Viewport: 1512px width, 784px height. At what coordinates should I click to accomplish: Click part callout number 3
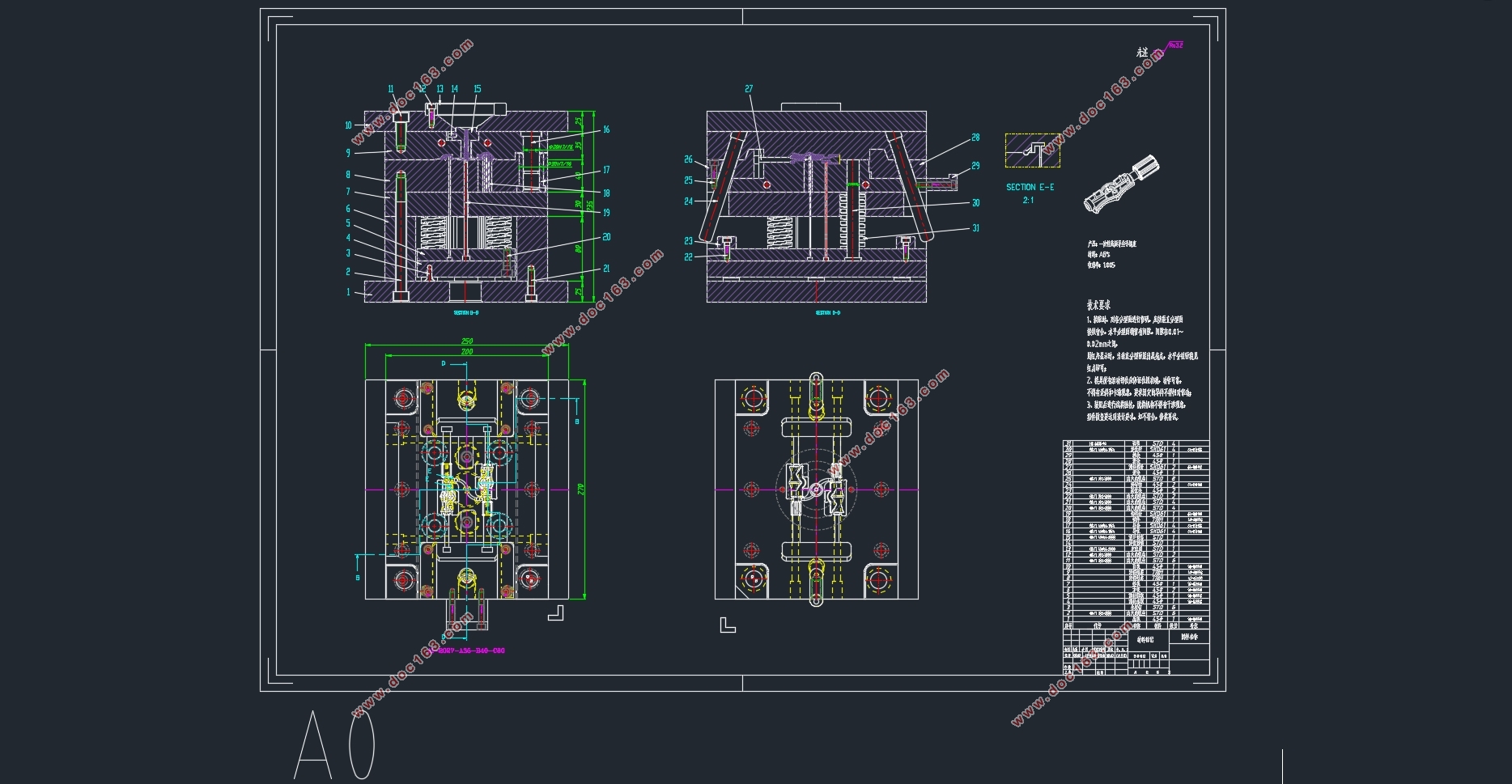pos(349,253)
